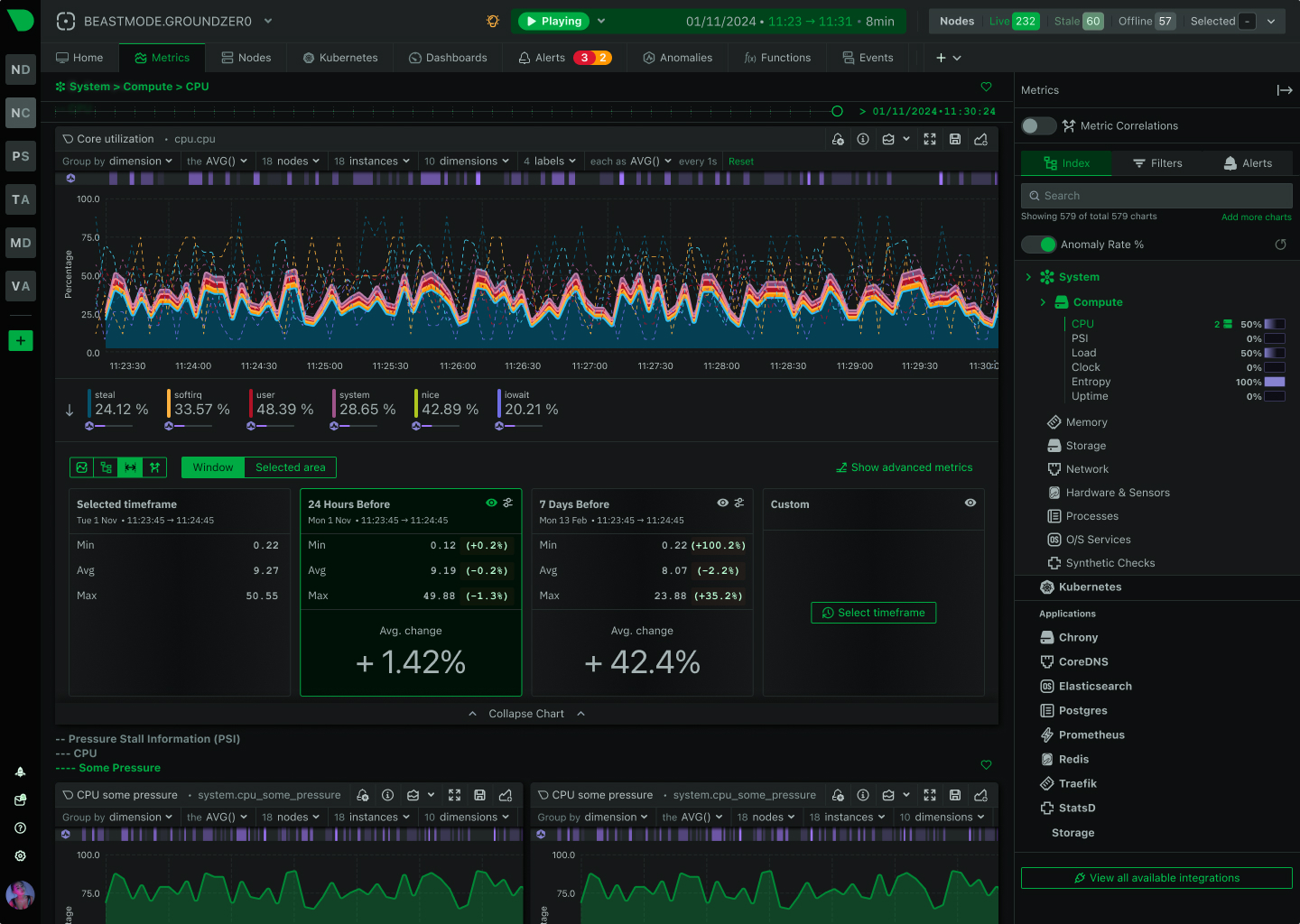Toggle visibility of 24 Hours Before comparison

(491, 503)
